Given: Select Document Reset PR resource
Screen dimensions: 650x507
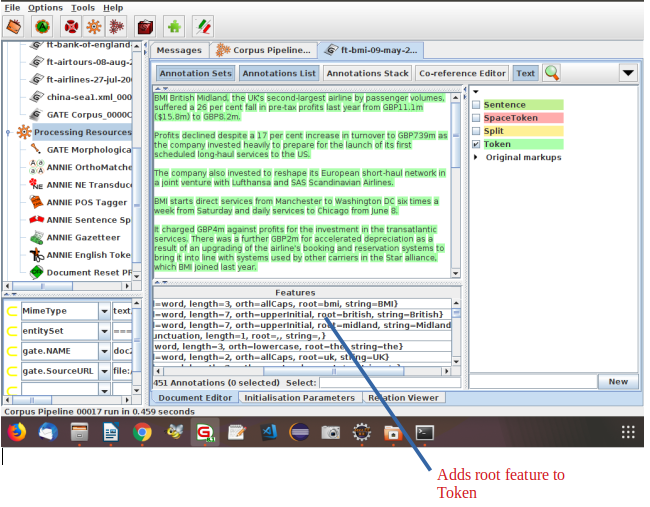Looking at the screenshot, I should tap(81, 272).
